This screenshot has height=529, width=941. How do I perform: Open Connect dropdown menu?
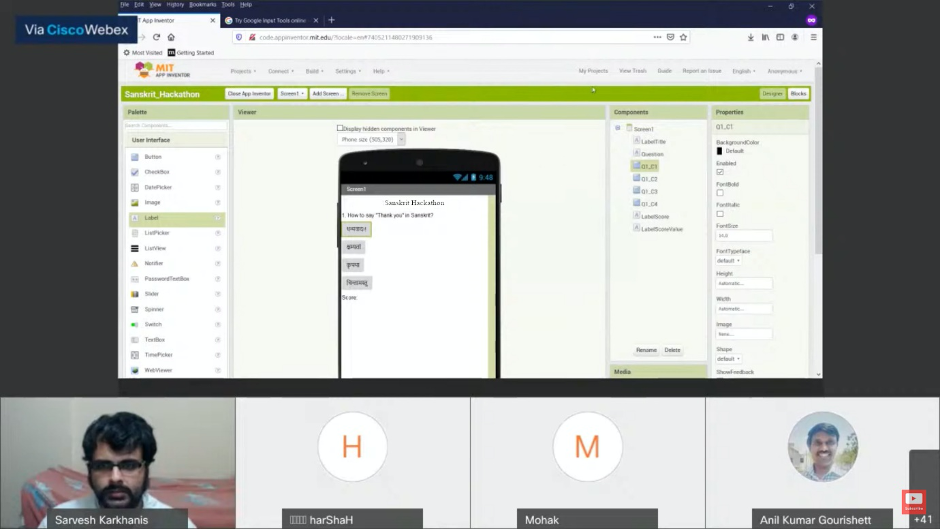pyautogui.click(x=280, y=71)
